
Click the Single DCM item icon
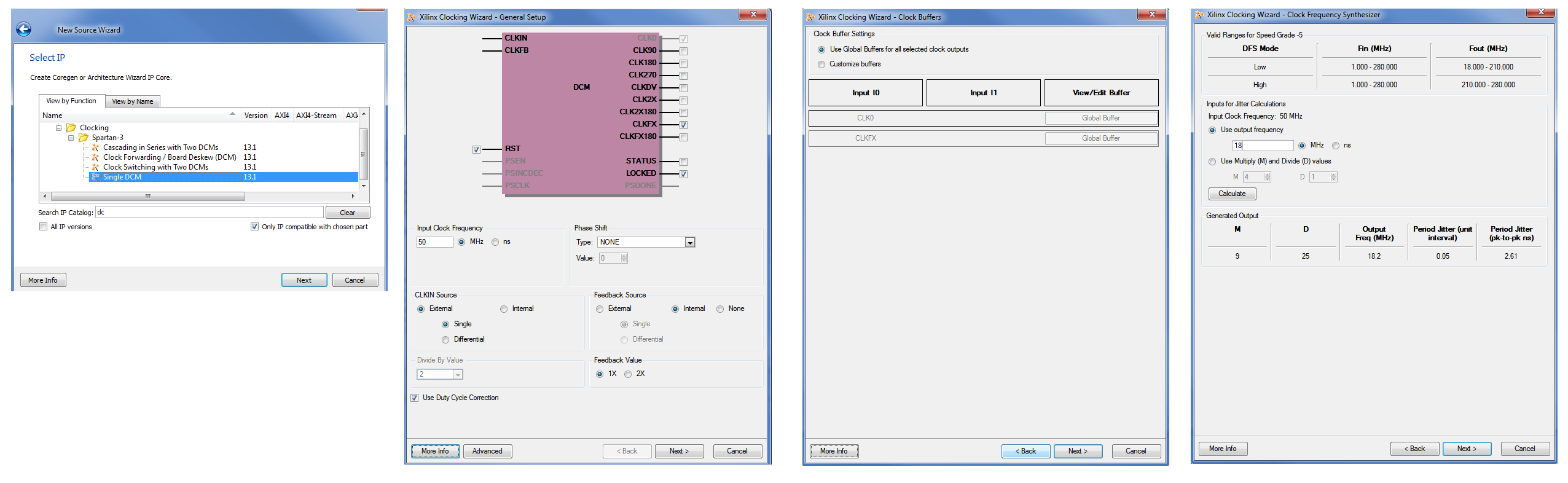tap(95, 177)
